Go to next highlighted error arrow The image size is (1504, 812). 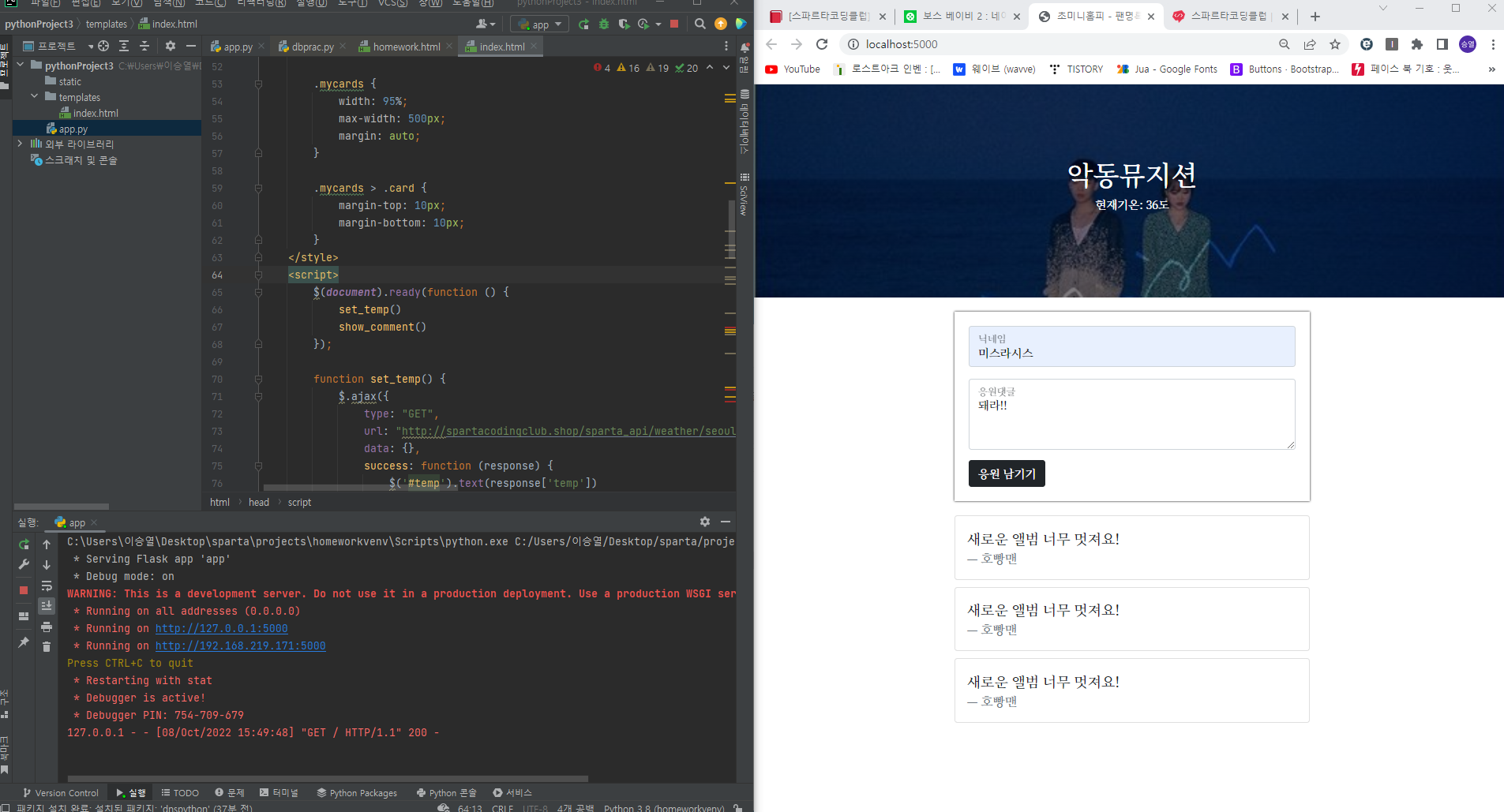[x=726, y=68]
